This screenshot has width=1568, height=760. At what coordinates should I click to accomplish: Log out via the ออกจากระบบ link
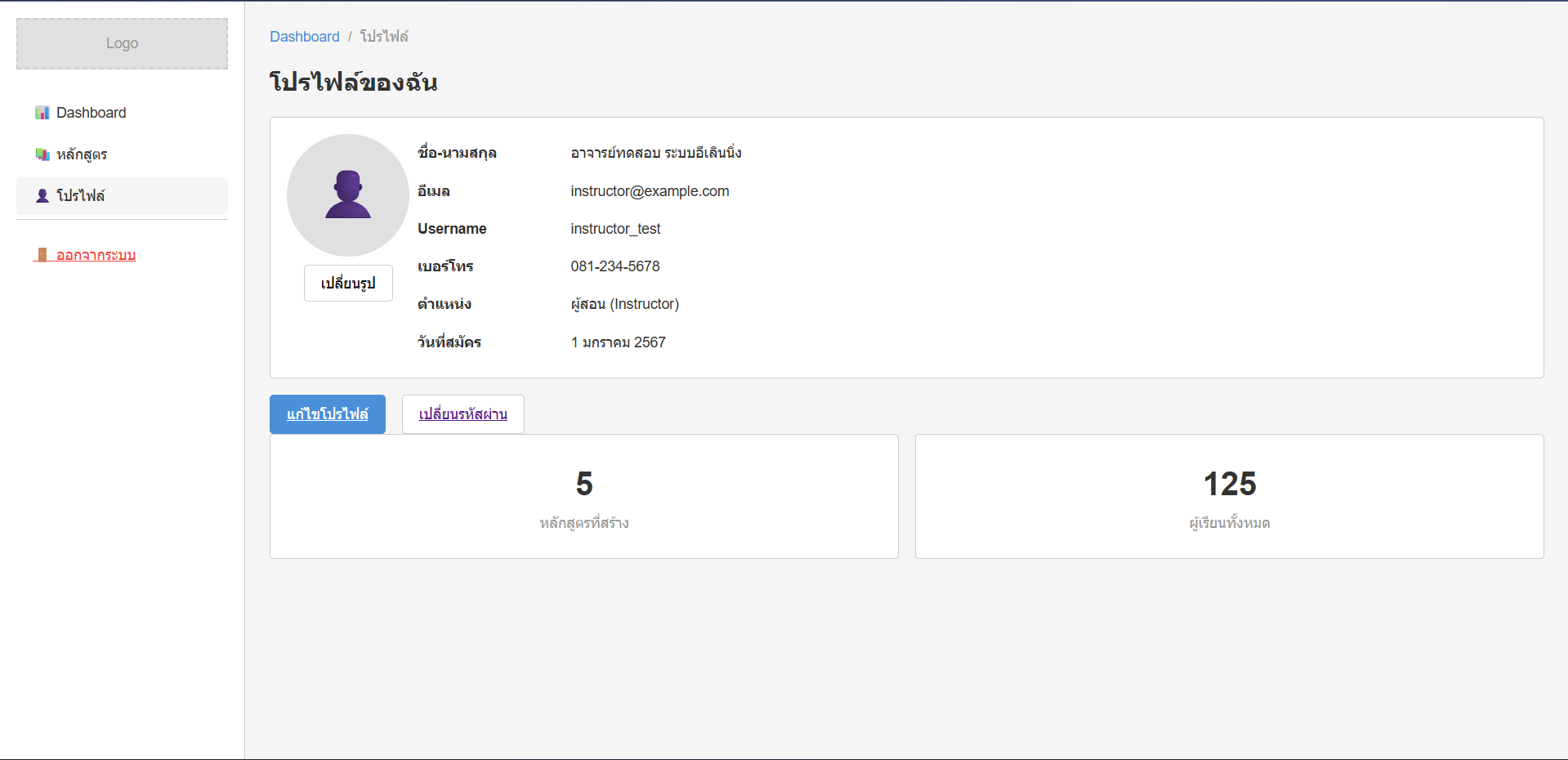96,255
